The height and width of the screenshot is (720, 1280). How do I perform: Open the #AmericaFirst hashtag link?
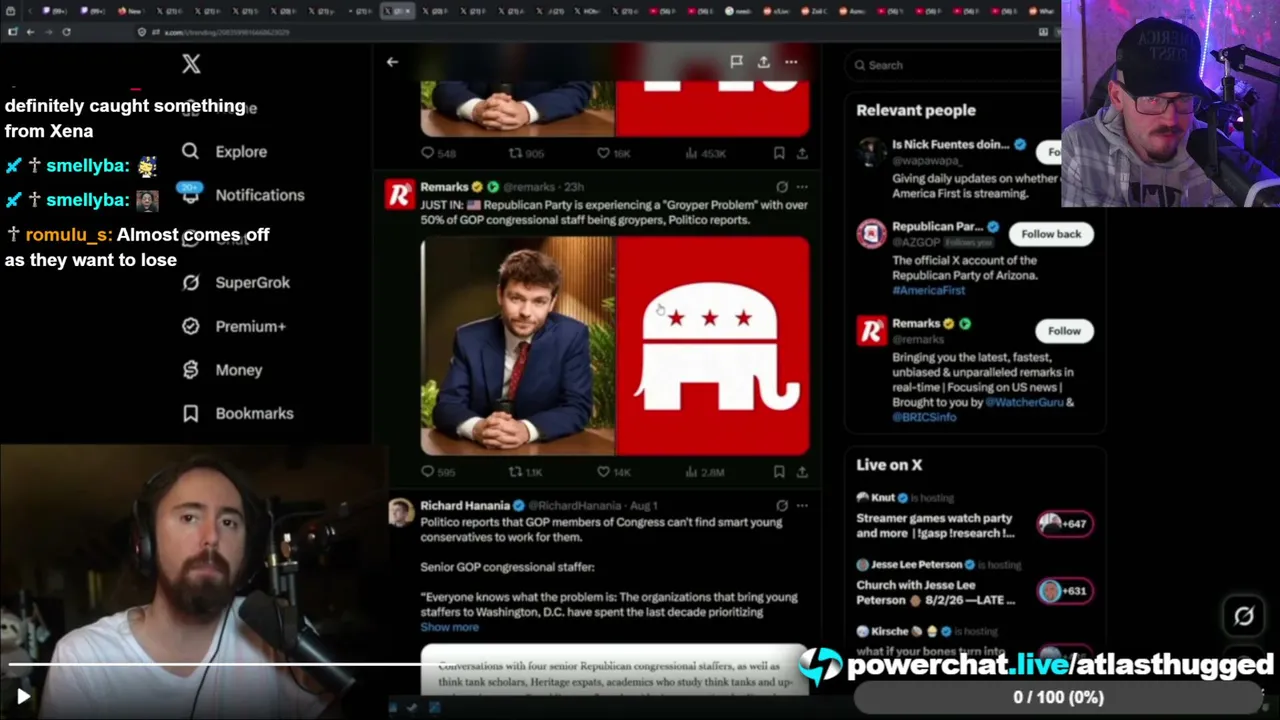pyautogui.click(x=929, y=290)
